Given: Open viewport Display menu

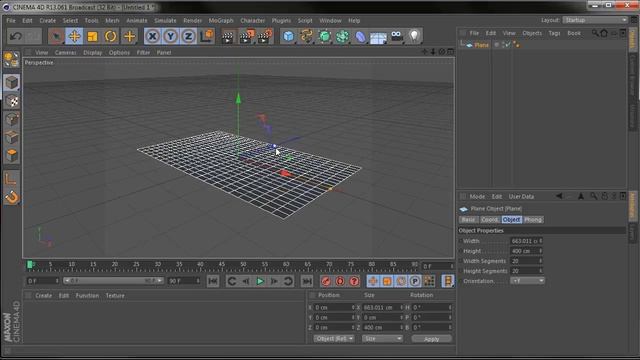Looking at the screenshot, I should pyautogui.click(x=93, y=53).
